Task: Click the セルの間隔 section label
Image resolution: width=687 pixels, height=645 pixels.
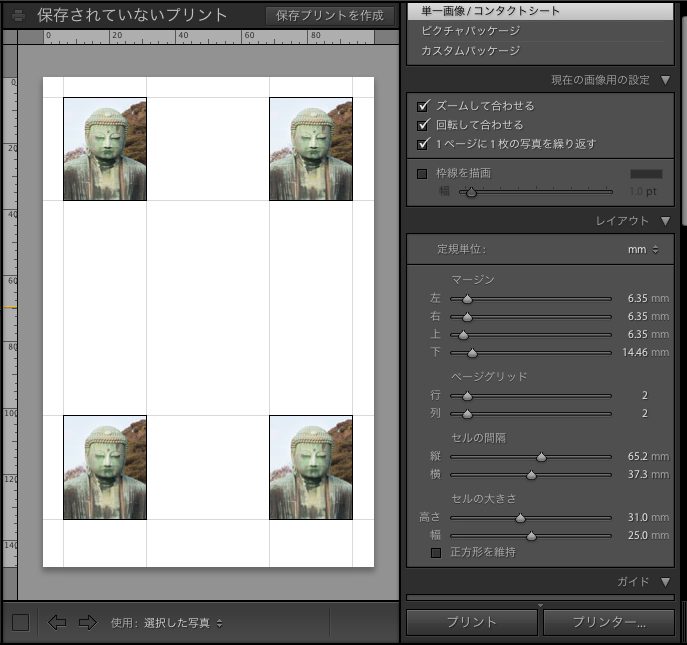Action: tap(478, 438)
